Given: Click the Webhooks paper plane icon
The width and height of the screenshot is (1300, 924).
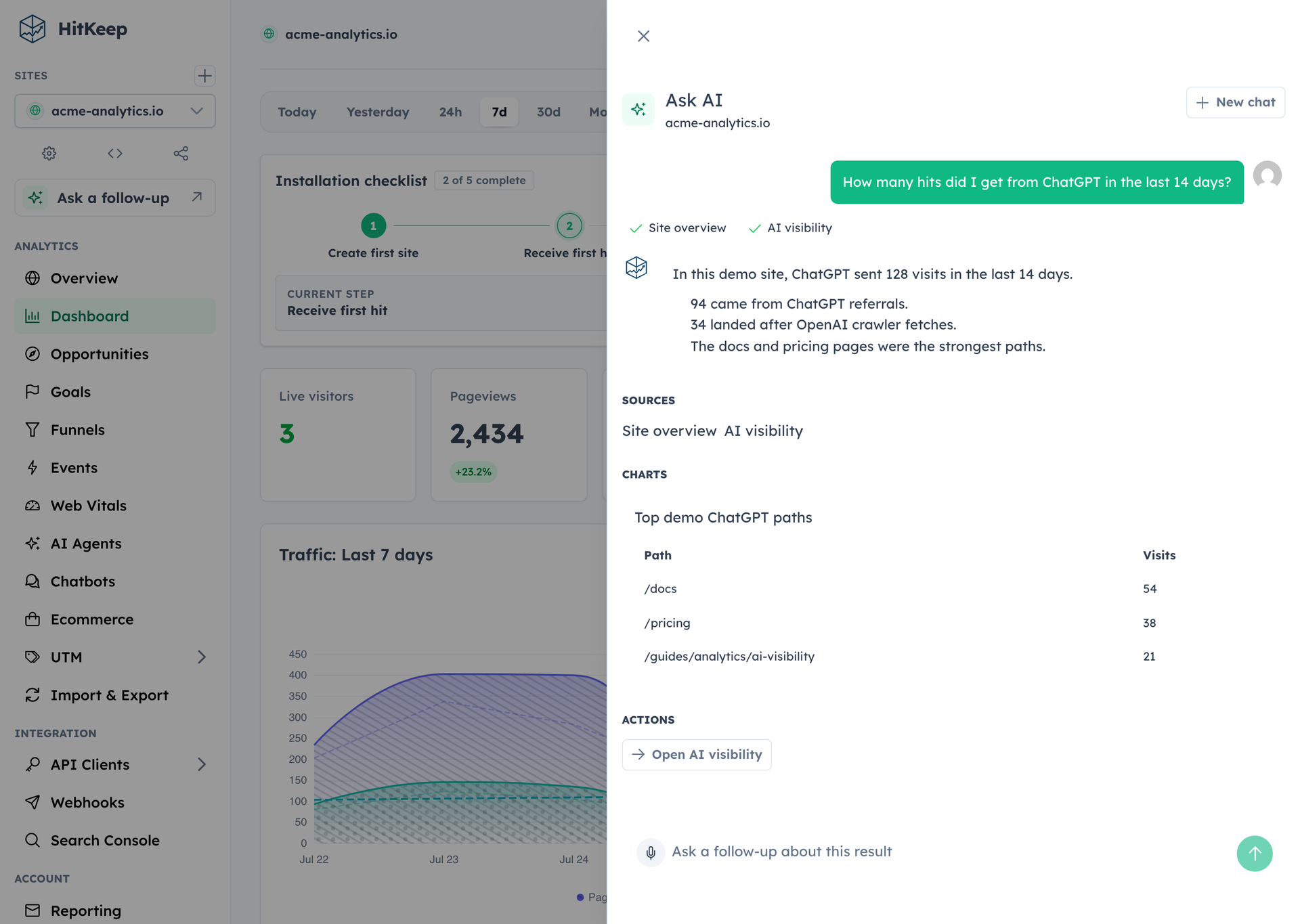Looking at the screenshot, I should click(x=32, y=803).
